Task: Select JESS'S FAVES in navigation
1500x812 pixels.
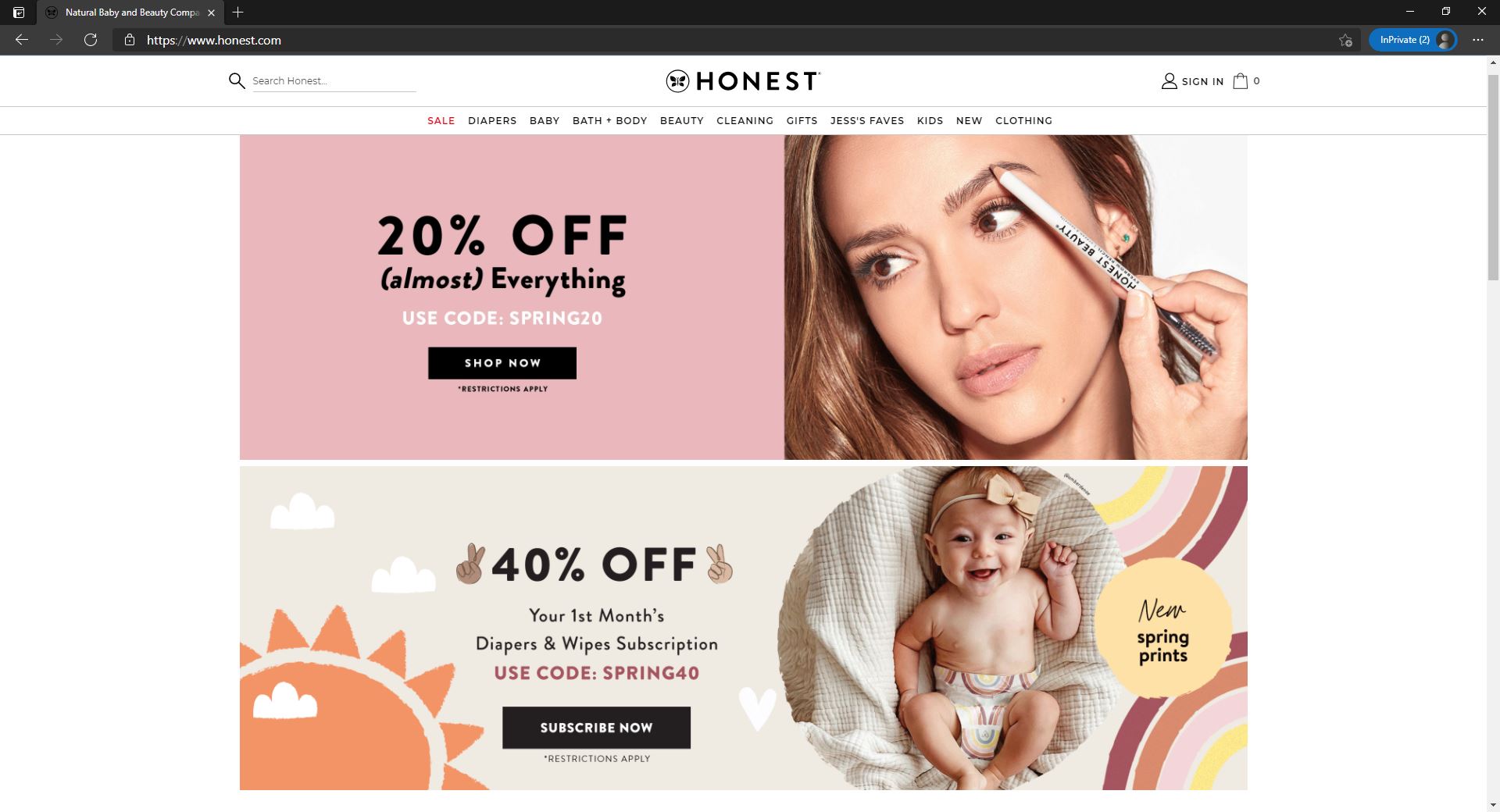Action: (x=867, y=120)
